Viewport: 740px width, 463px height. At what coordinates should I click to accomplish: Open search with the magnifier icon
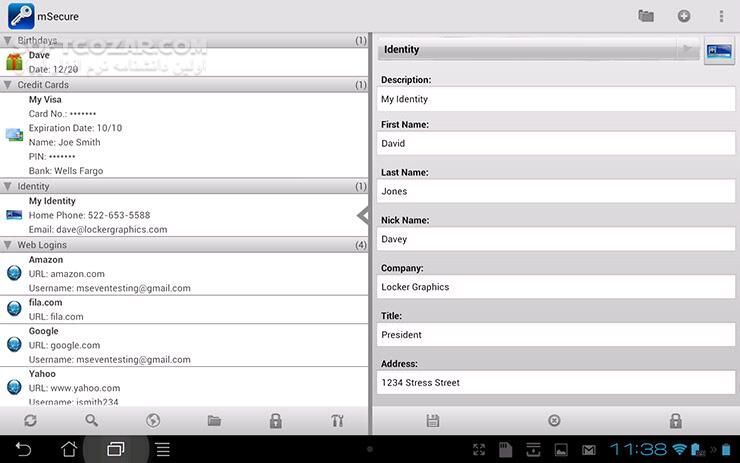click(x=92, y=421)
